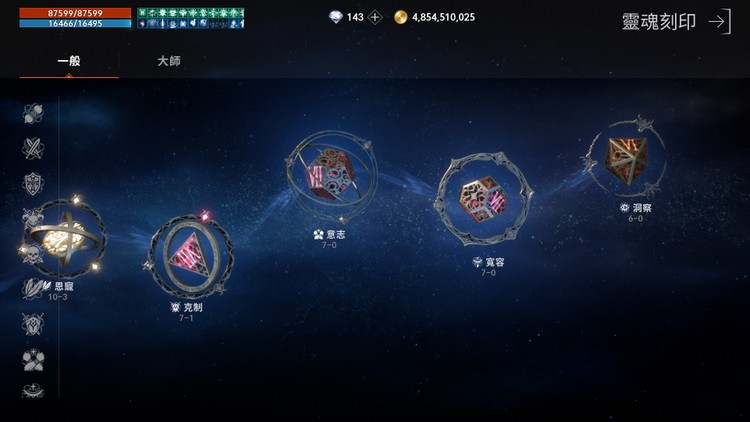Viewport: 750px width, 422px height.
Task: Open the green buff status icons row
Action: pos(191,13)
